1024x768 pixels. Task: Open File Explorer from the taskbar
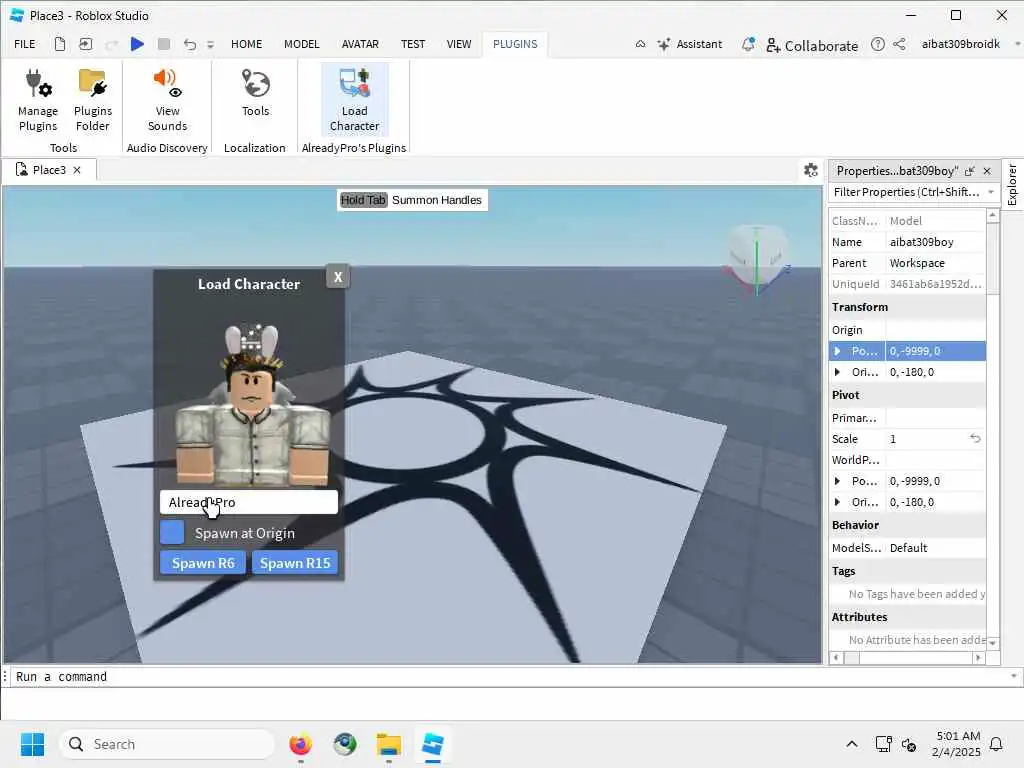[x=389, y=744]
